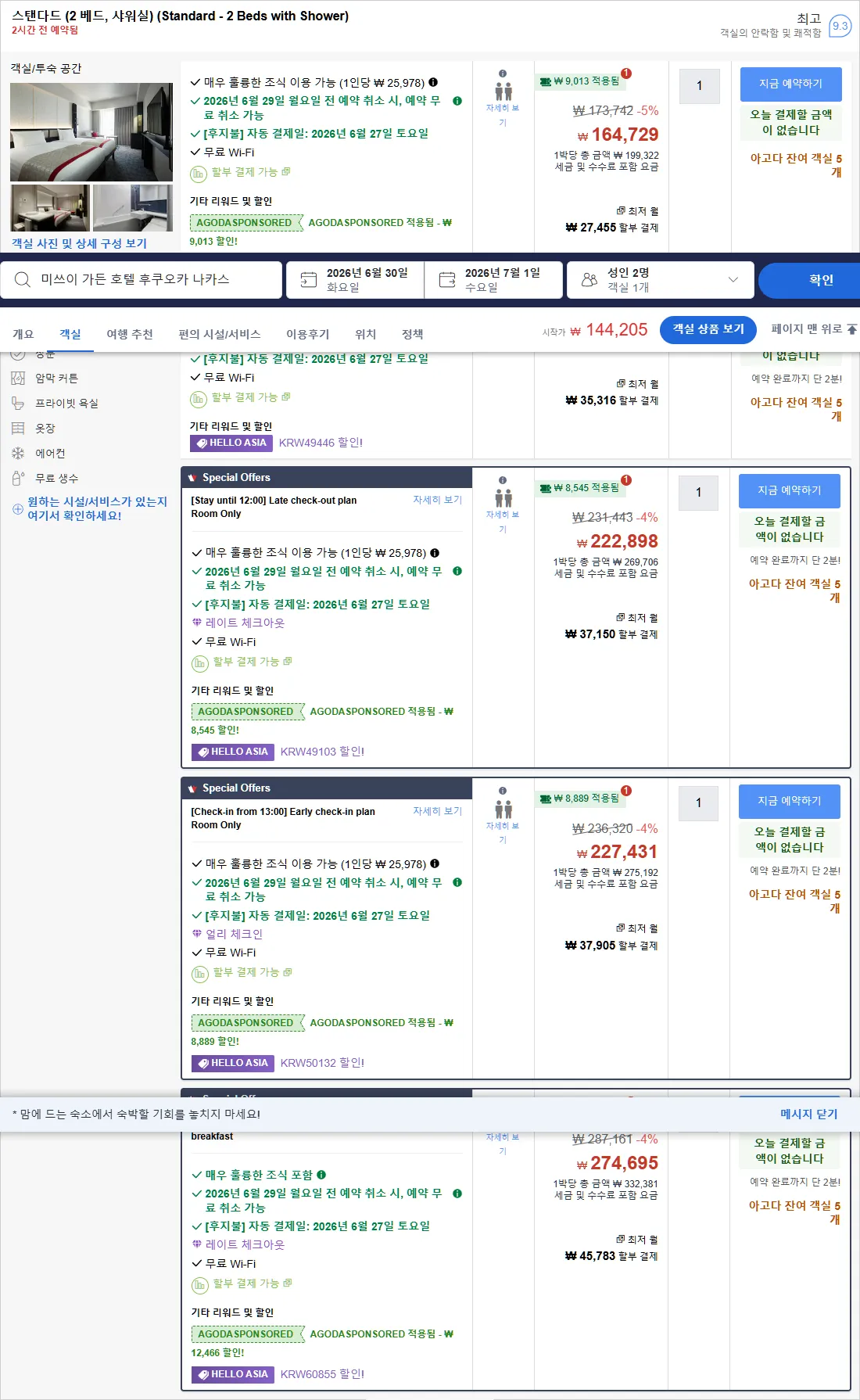Click the 페이지 맨 위로 link
Screen dimensions: 860x1400
pos(814,329)
